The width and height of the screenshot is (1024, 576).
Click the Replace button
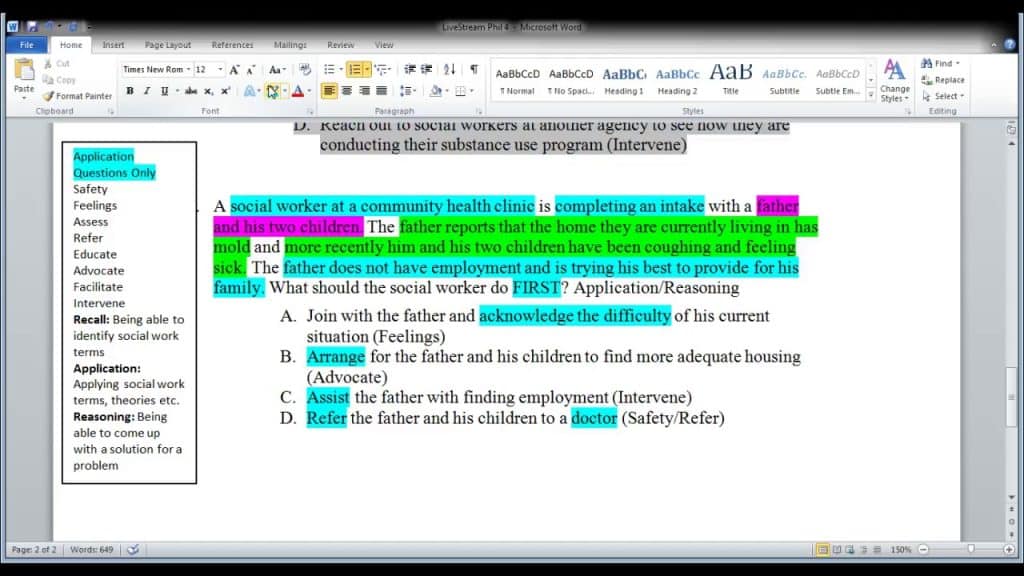tap(943, 80)
